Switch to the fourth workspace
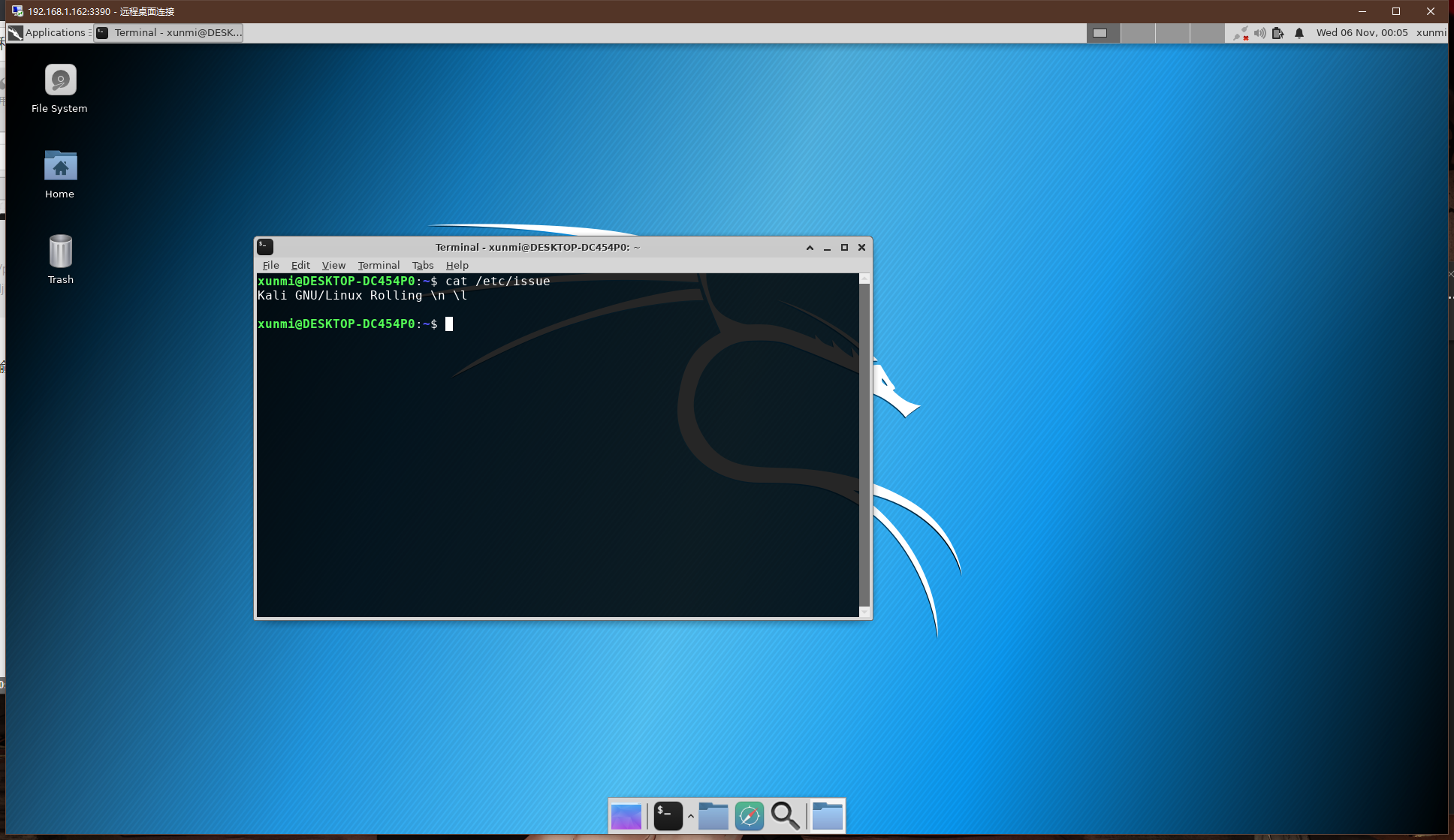 1207,33
